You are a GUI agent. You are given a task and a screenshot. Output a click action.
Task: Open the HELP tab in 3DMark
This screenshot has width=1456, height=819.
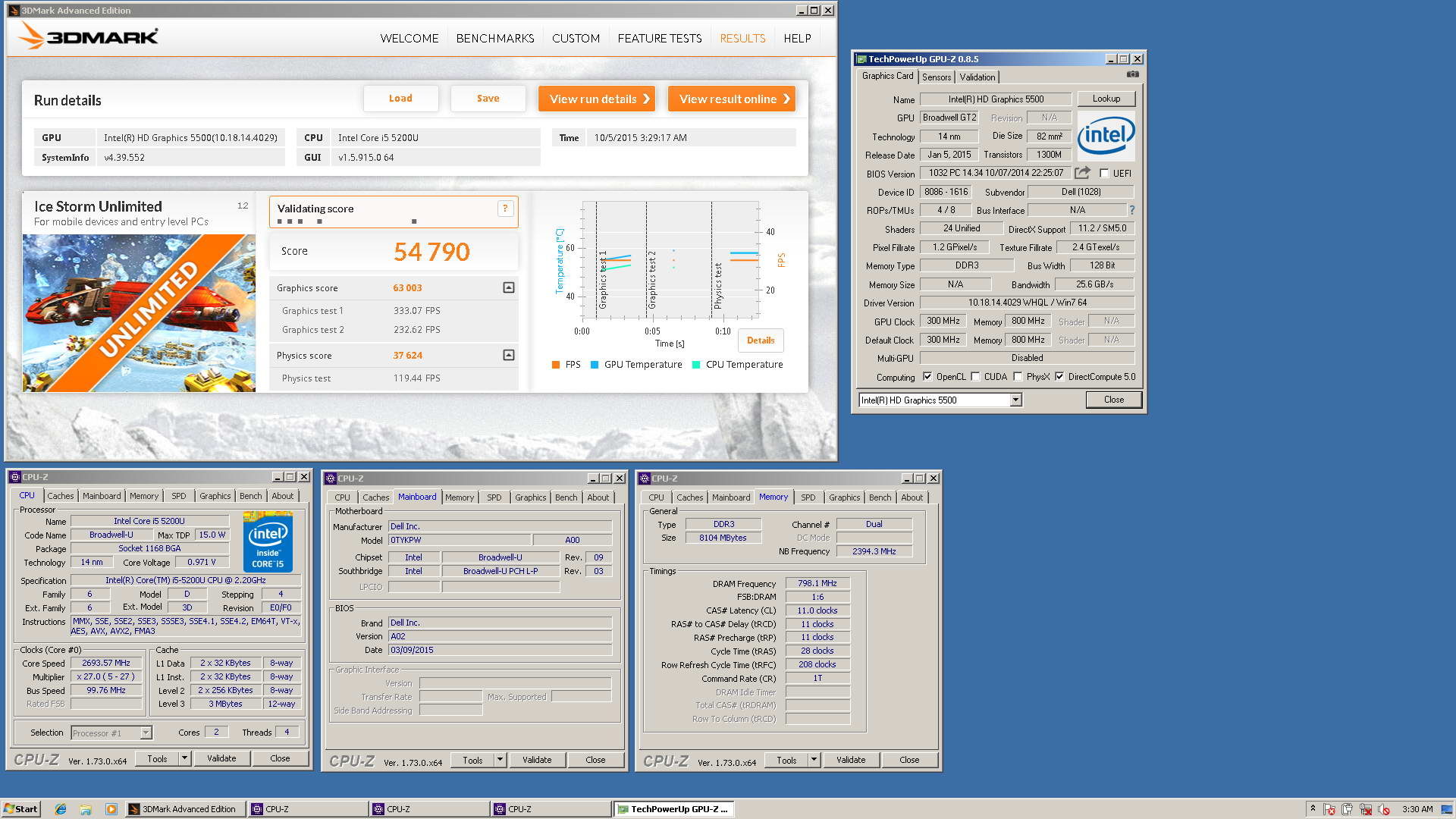pyautogui.click(x=797, y=38)
